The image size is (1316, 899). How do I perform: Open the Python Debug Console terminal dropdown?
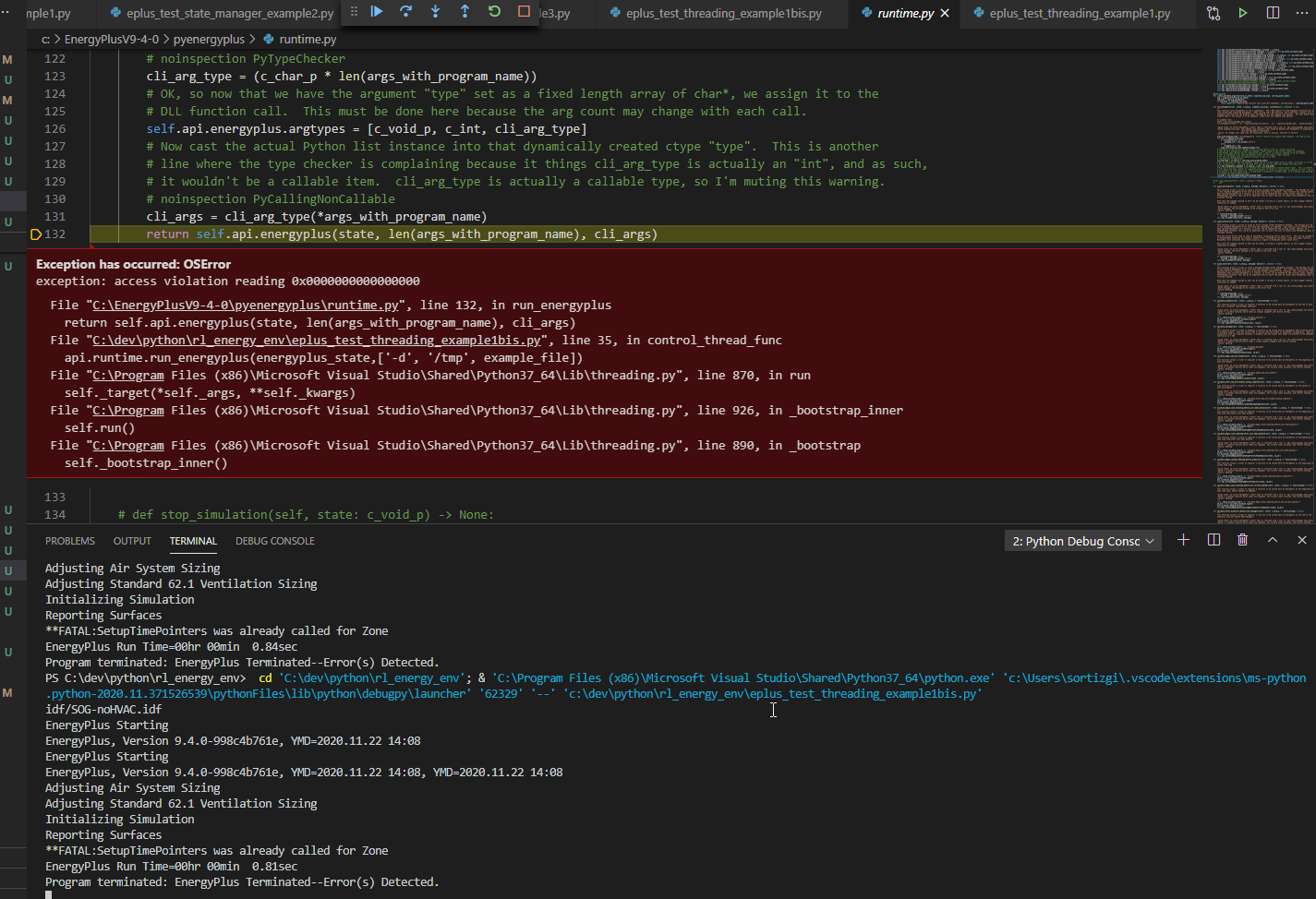click(x=1083, y=541)
